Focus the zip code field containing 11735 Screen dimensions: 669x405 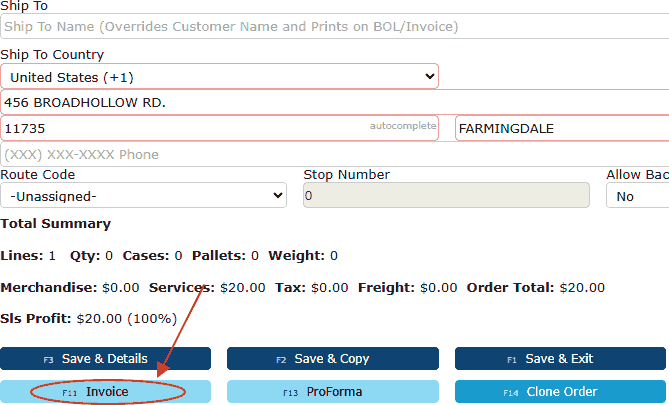tap(180, 129)
